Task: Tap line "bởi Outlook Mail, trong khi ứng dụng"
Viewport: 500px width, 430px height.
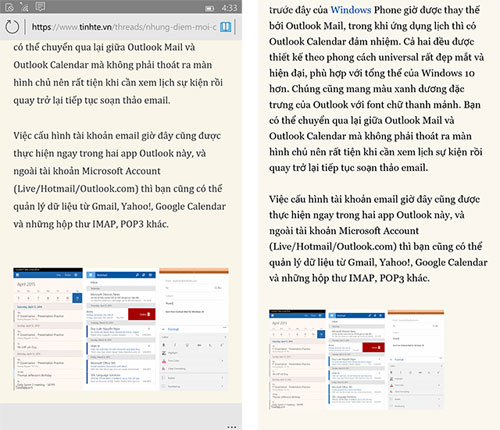Action: pyautogui.click(x=372, y=26)
